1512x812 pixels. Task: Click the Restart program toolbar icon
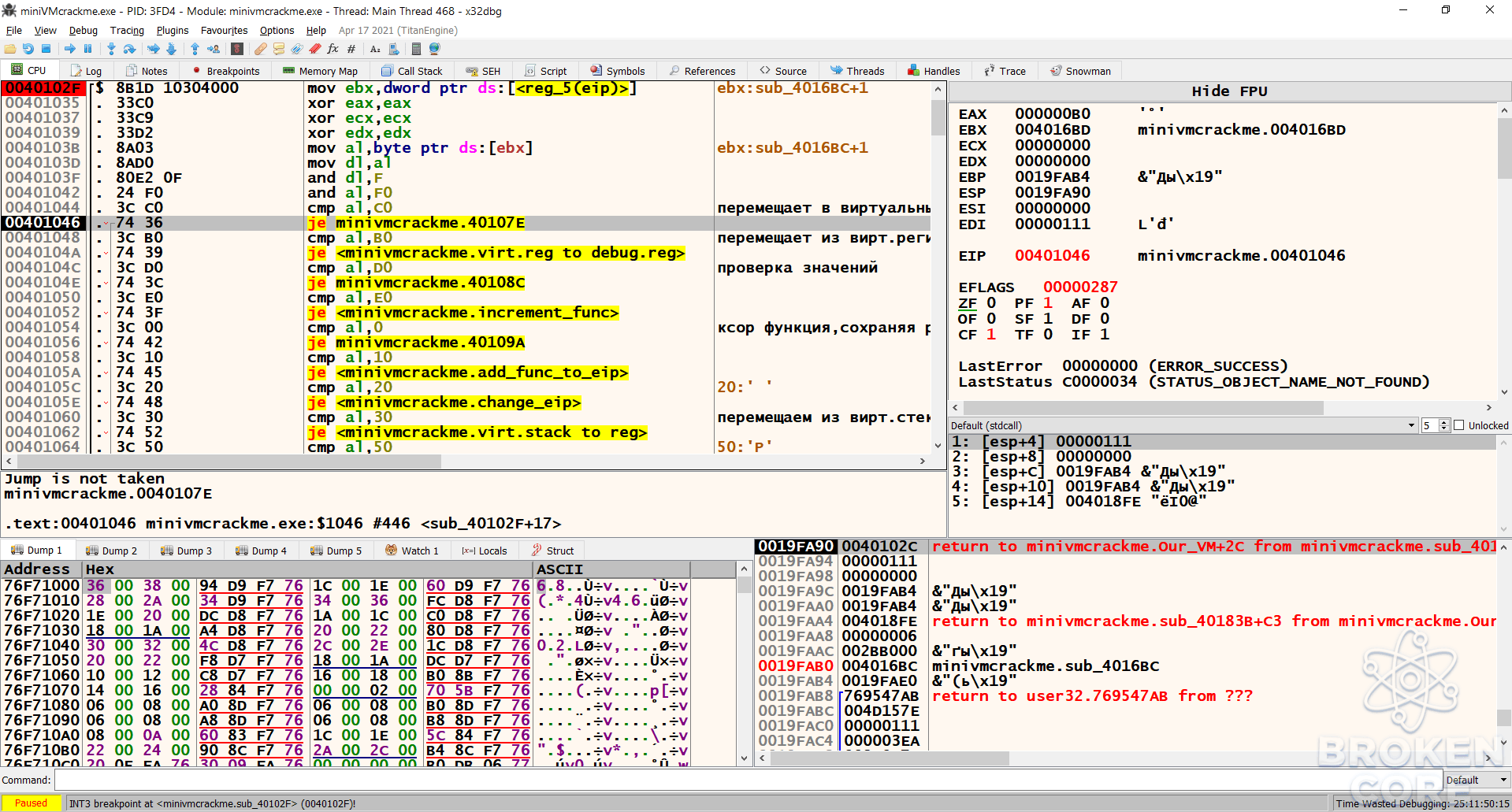[x=28, y=49]
